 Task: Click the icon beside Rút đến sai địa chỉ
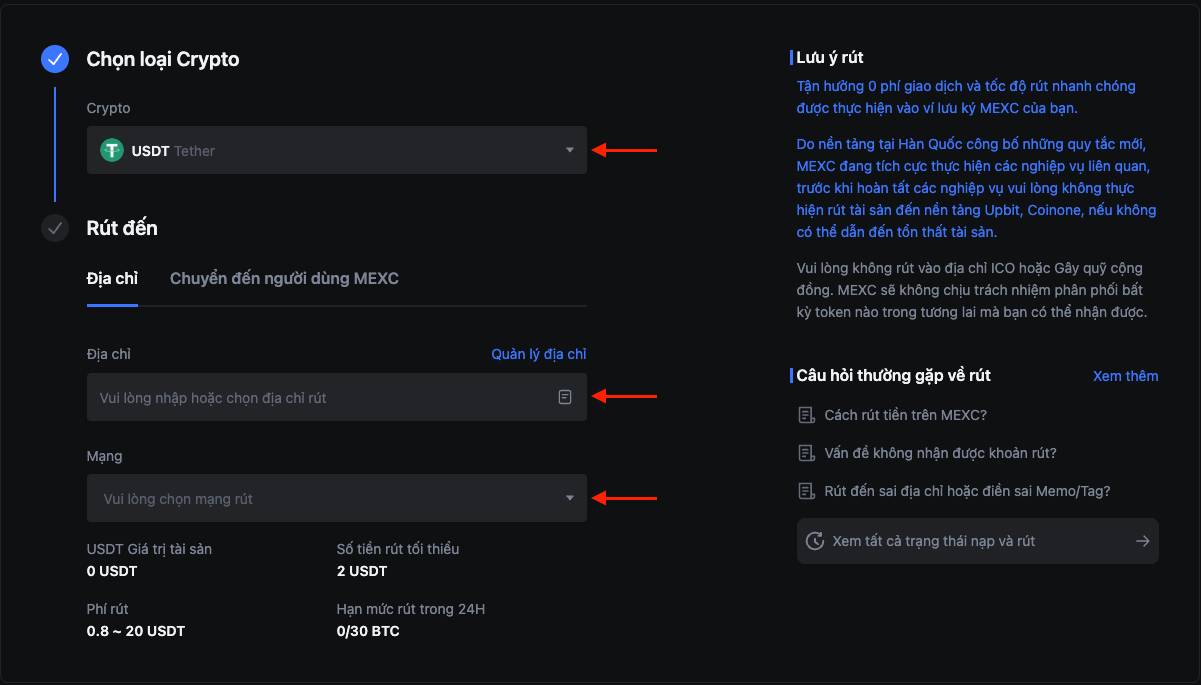click(x=806, y=491)
